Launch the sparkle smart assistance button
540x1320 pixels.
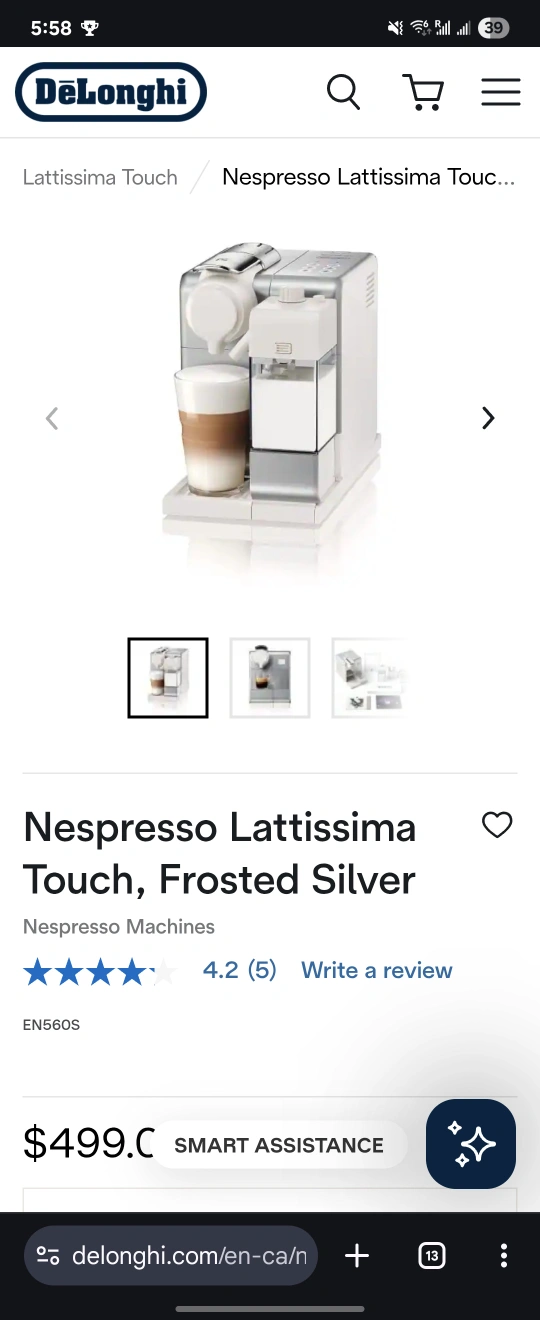(x=471, y=1144)
